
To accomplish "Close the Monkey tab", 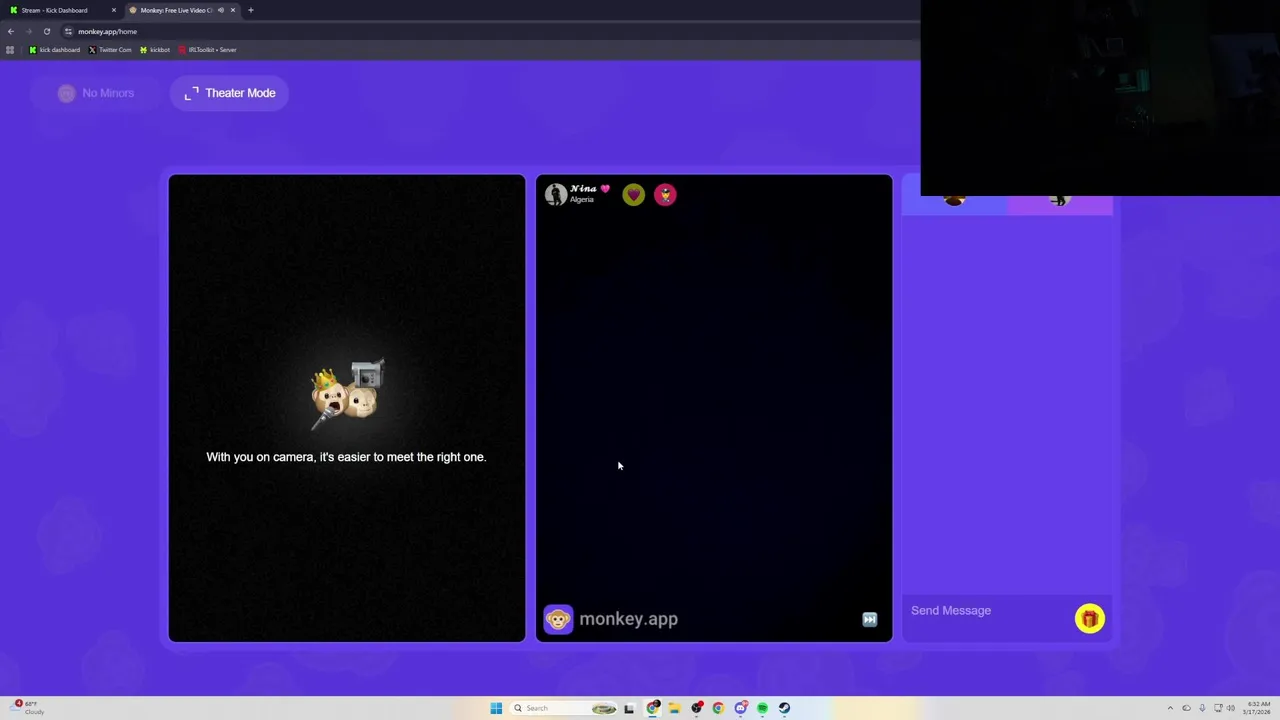I will point(233,10).
